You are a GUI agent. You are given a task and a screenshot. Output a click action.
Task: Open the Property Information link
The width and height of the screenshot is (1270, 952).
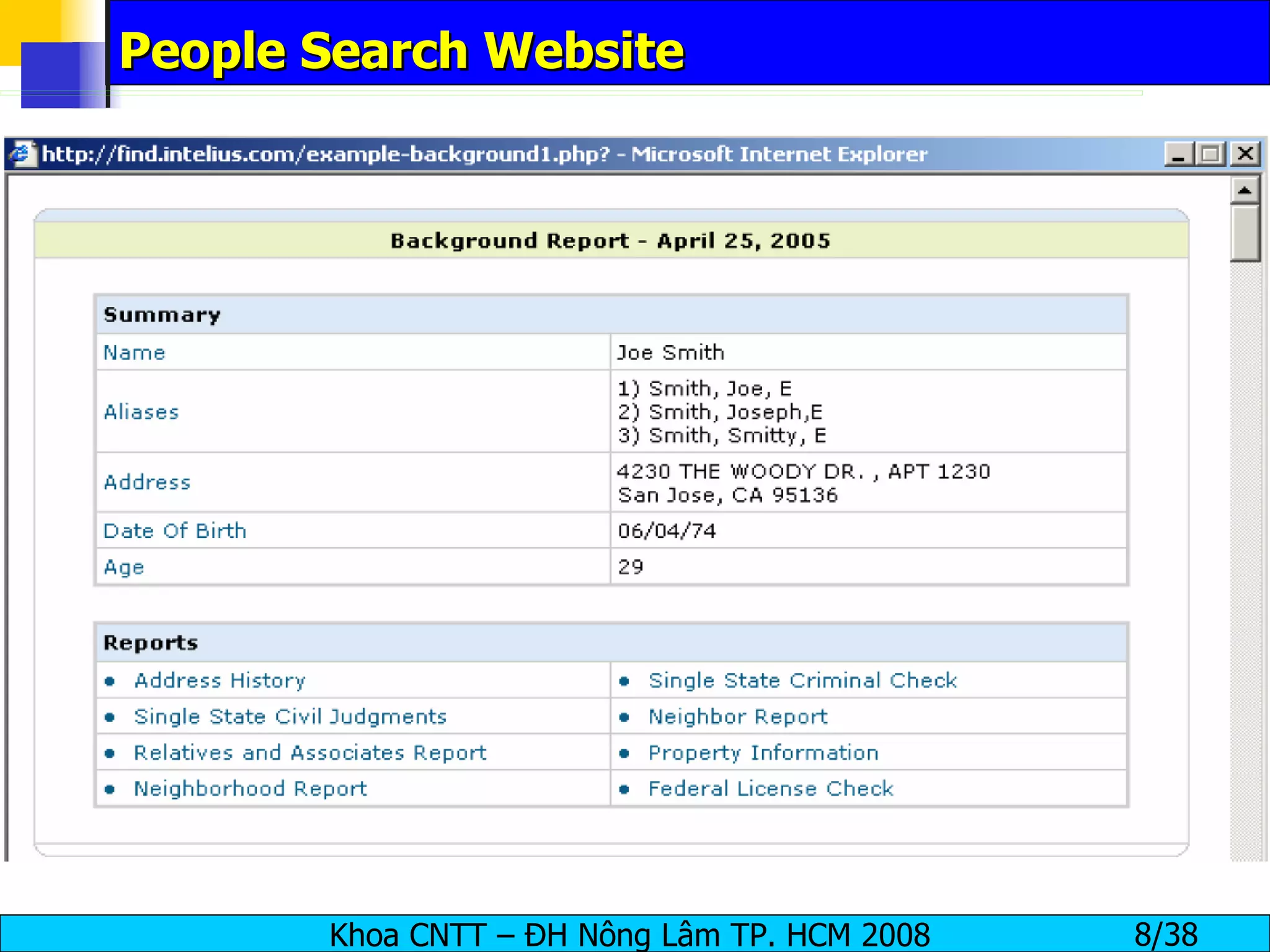pos(763,752)
